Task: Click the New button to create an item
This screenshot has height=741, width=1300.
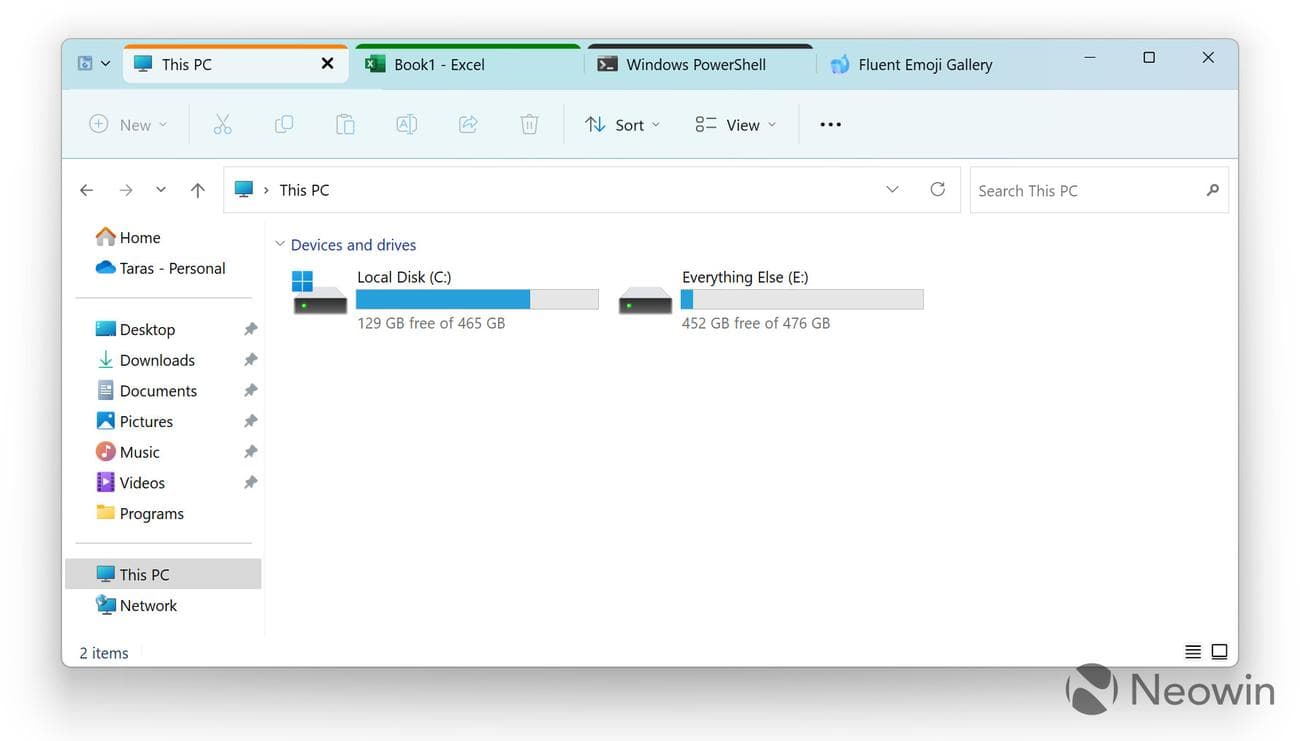Action: pos(126,124)
